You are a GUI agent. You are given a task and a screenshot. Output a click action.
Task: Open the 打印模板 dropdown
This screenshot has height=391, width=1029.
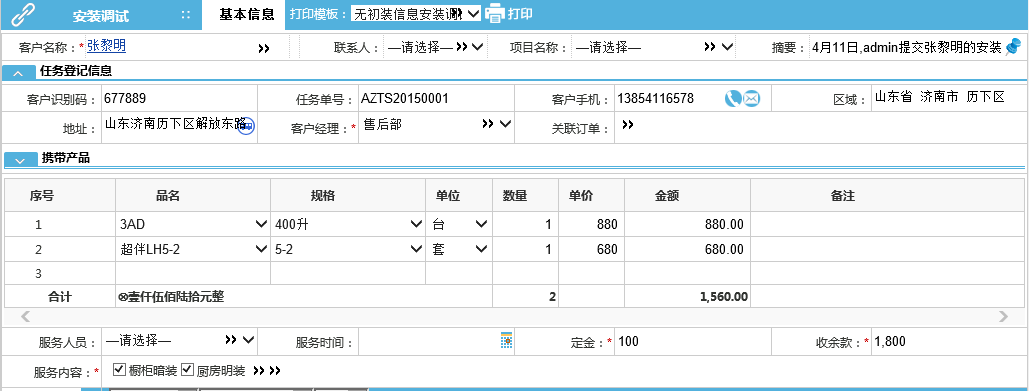416,13
